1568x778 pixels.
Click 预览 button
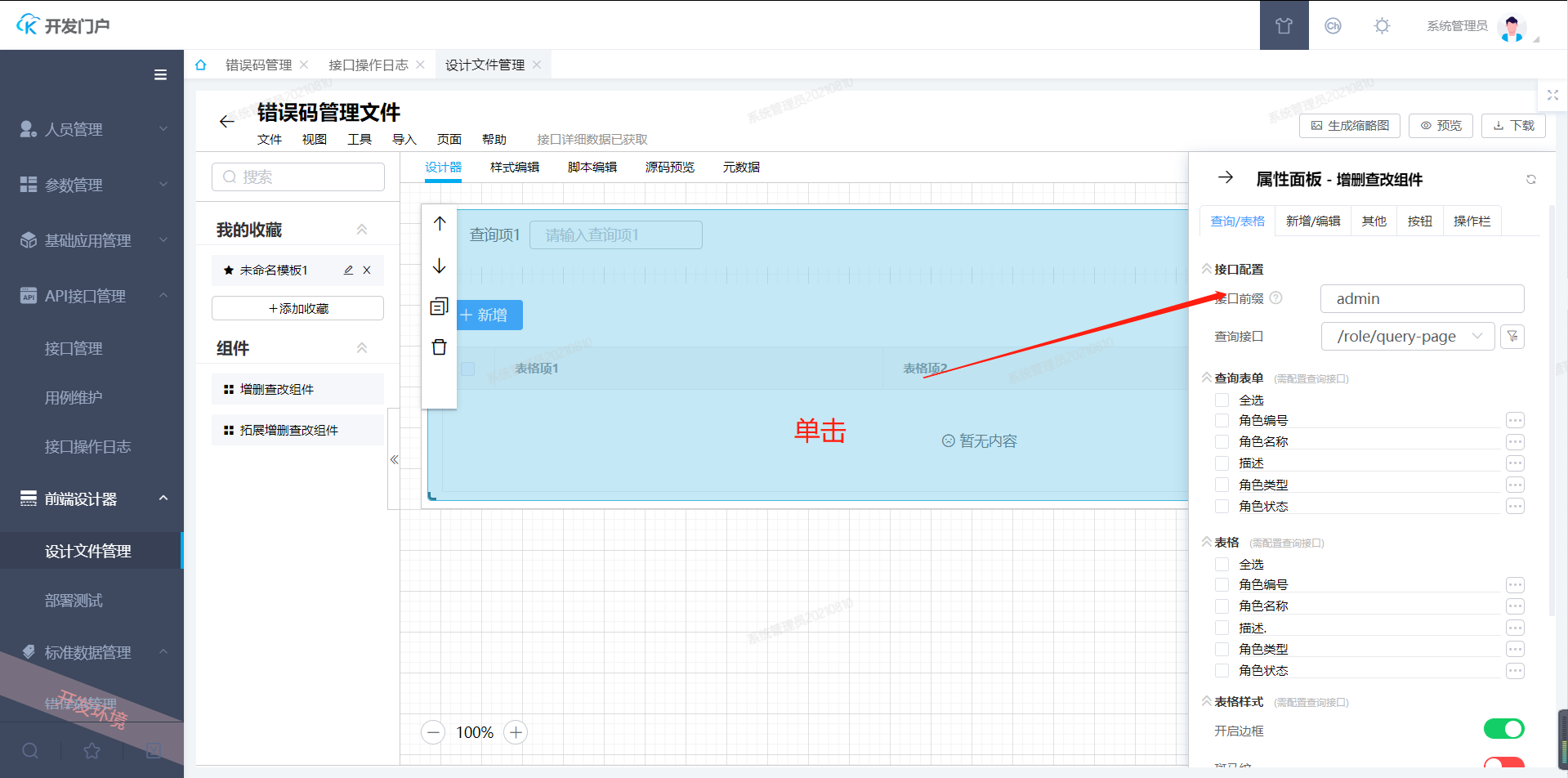(1441, 126)
